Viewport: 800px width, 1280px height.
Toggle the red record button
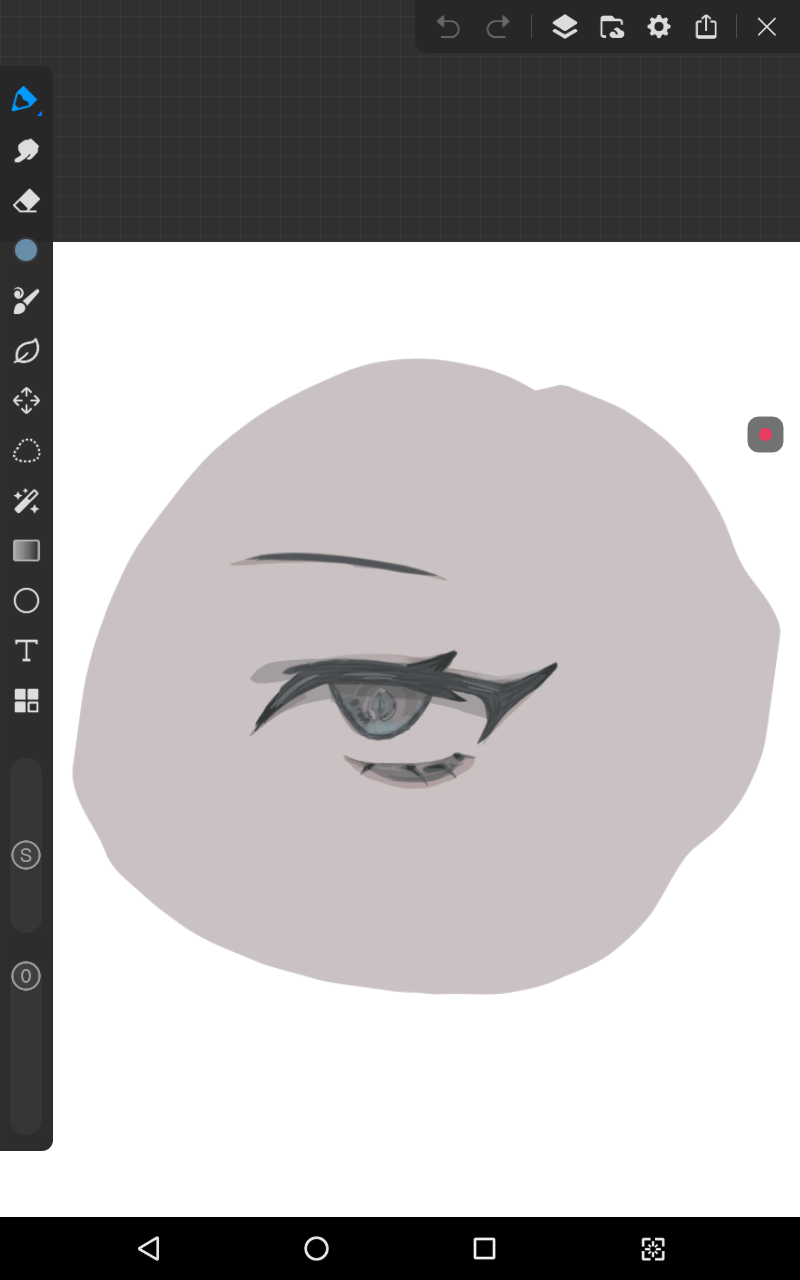[x=765, y=435]
